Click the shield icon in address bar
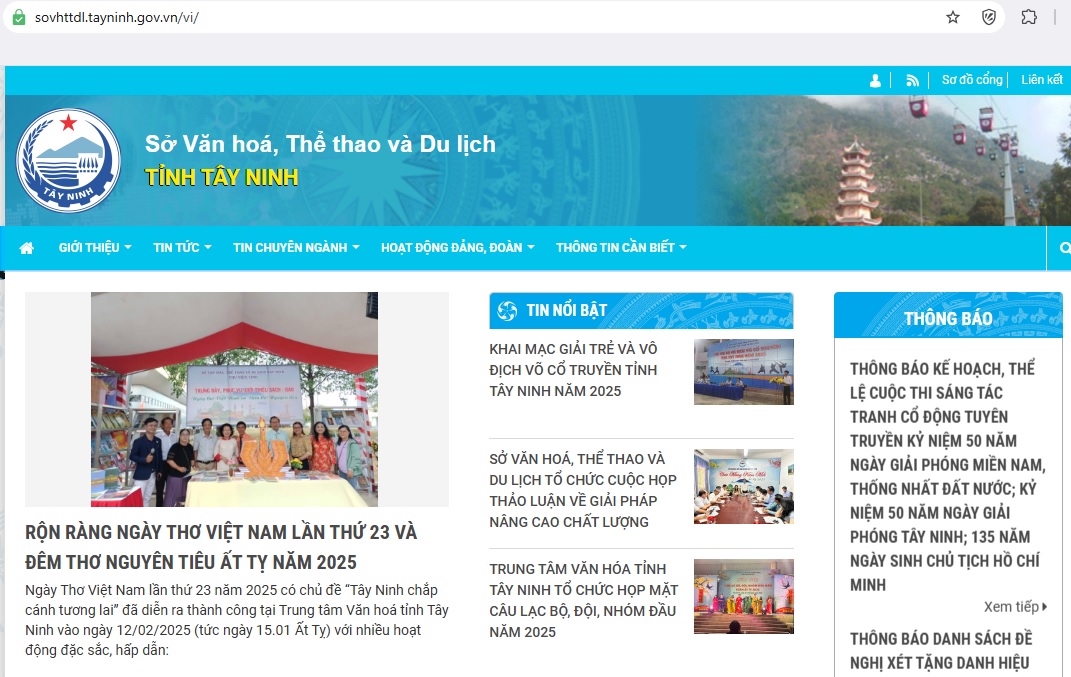 (x=989, y=17)
